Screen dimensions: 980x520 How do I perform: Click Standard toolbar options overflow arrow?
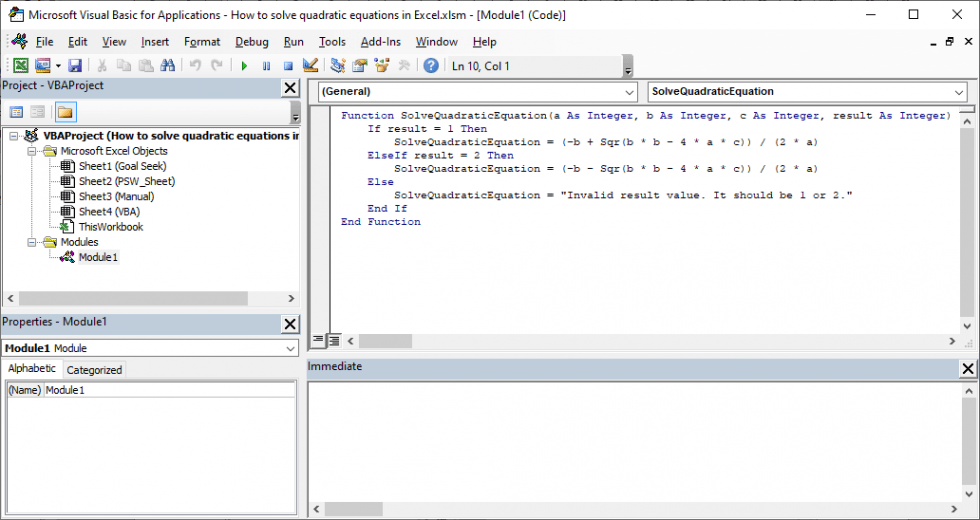coord(628,68)
